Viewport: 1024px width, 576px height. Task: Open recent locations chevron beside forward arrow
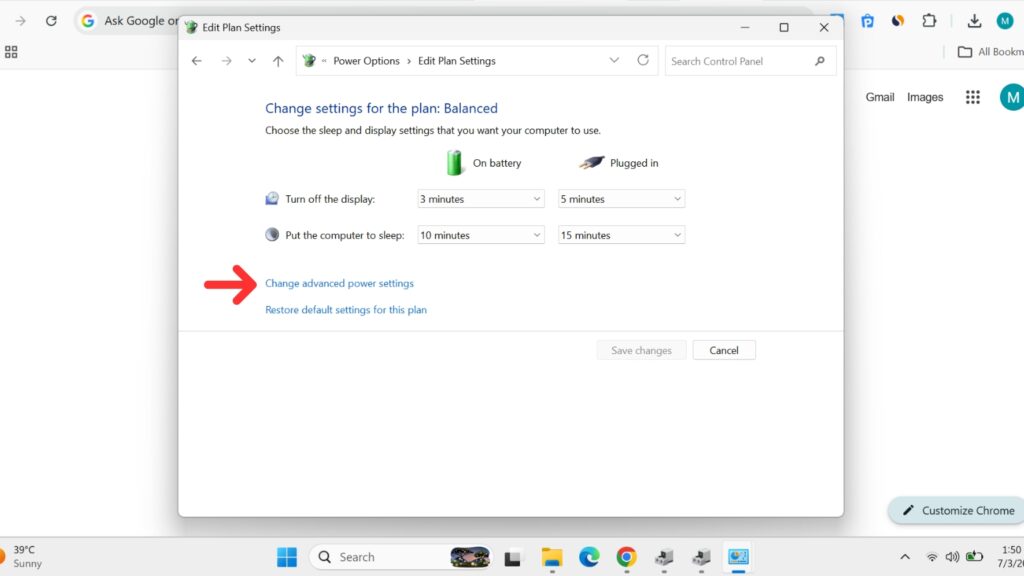[x=251, y=61]
